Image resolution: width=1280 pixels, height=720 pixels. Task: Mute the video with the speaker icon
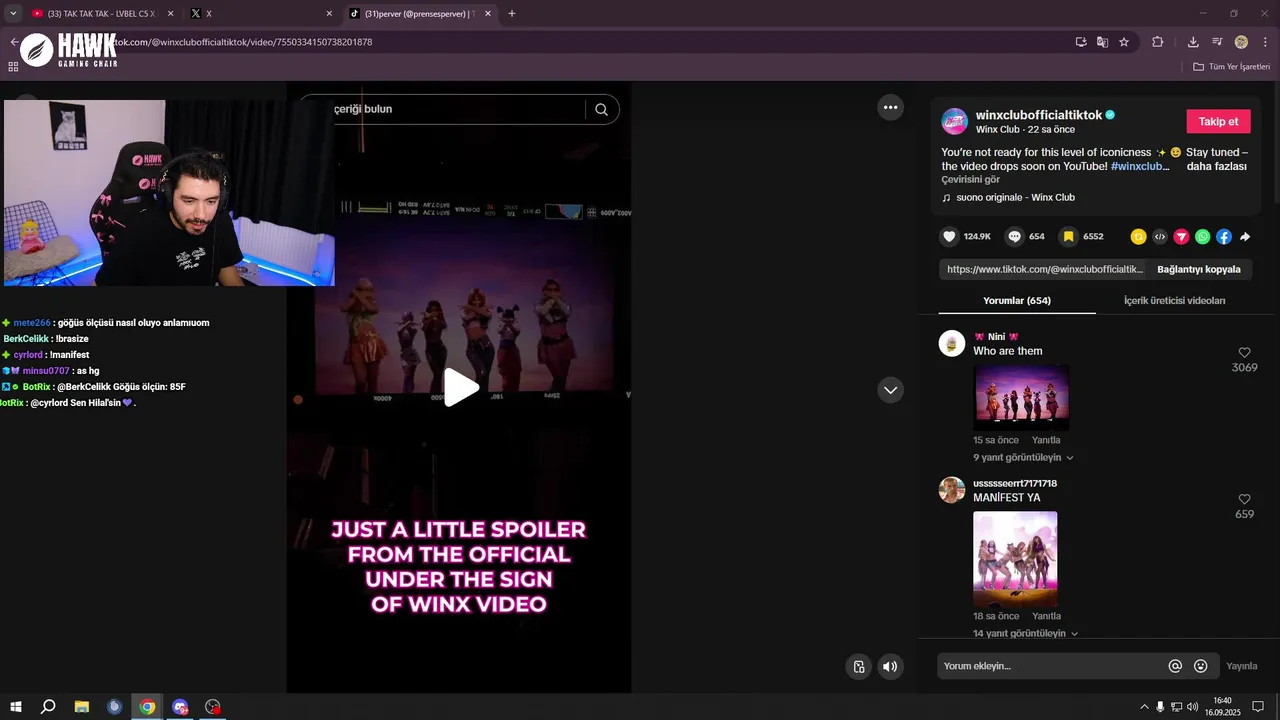[x=890, y=667]
